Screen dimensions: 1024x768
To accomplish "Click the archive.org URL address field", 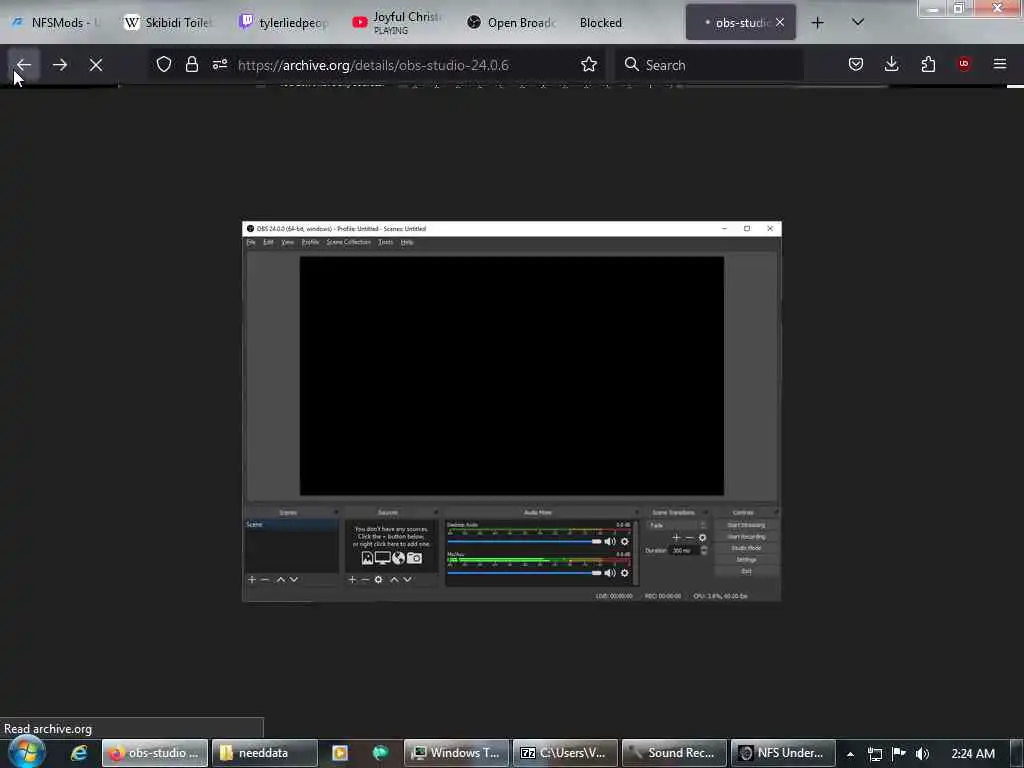I will (x=373, y=65).
